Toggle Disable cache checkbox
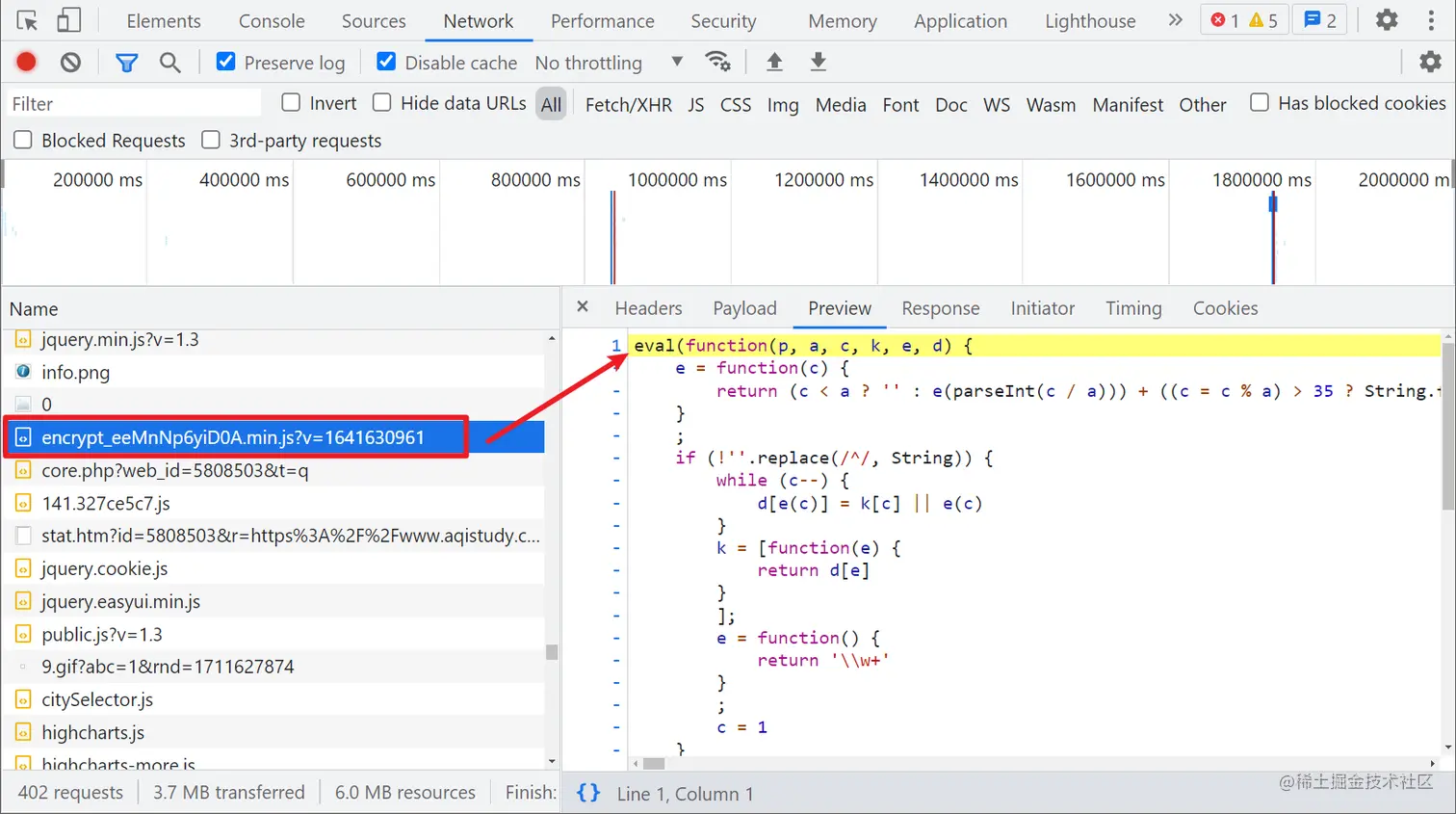Image resolution: width=1456 pixels, height=814 pixels. coord(386,62)
